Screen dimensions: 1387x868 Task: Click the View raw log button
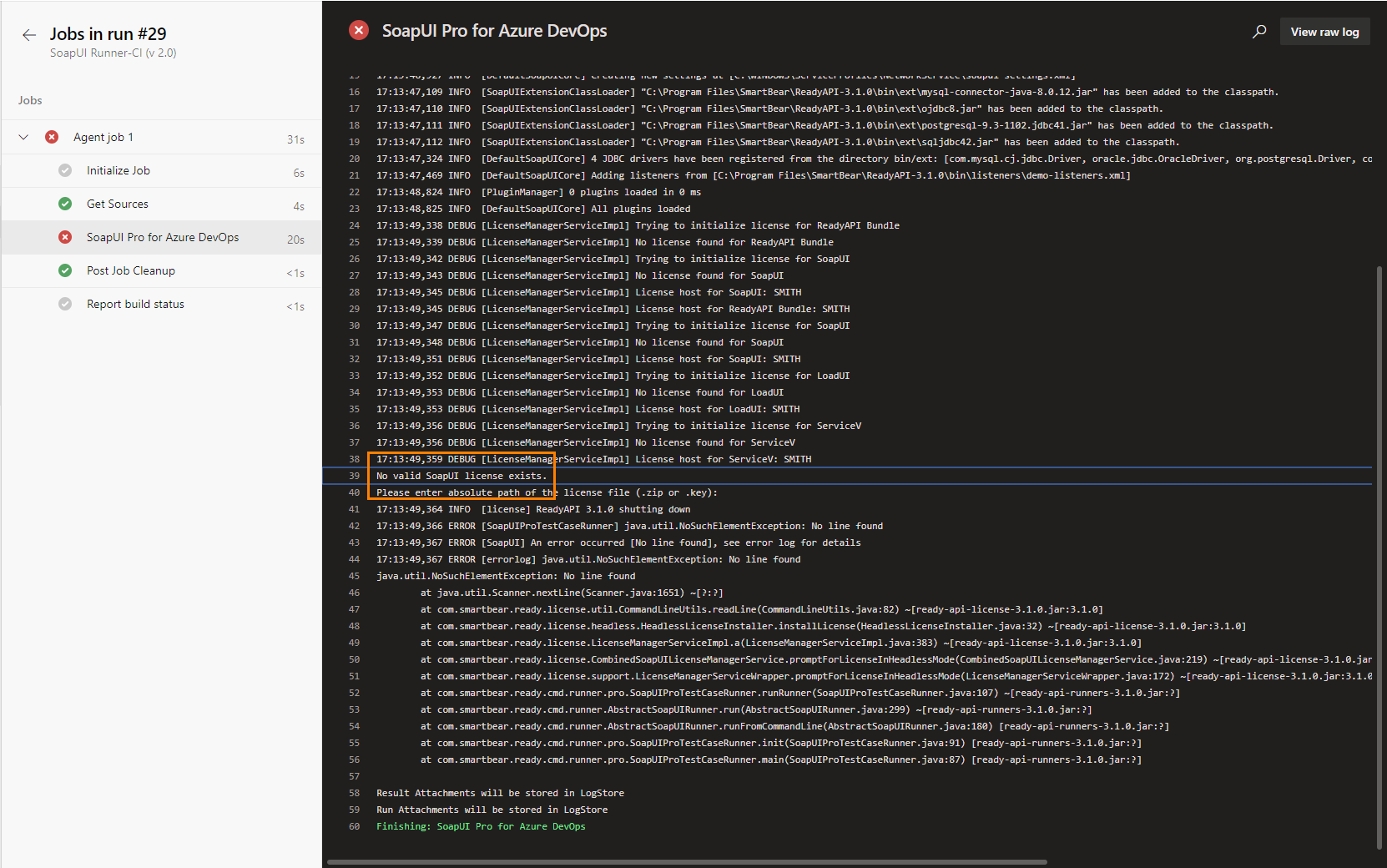click(x=1324, y=31)
